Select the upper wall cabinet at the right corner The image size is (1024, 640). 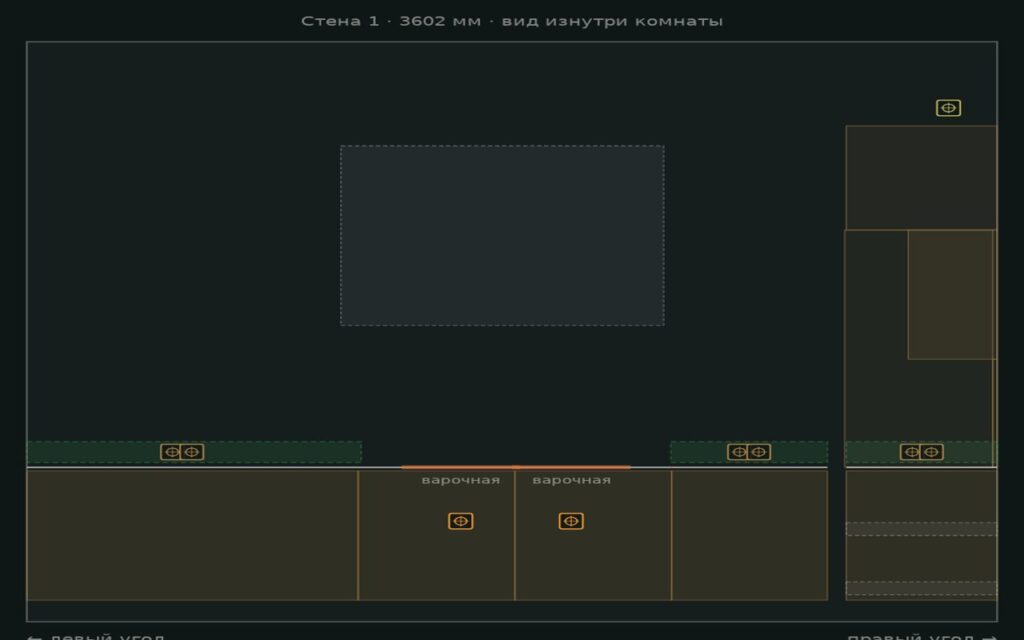[921, 178]
